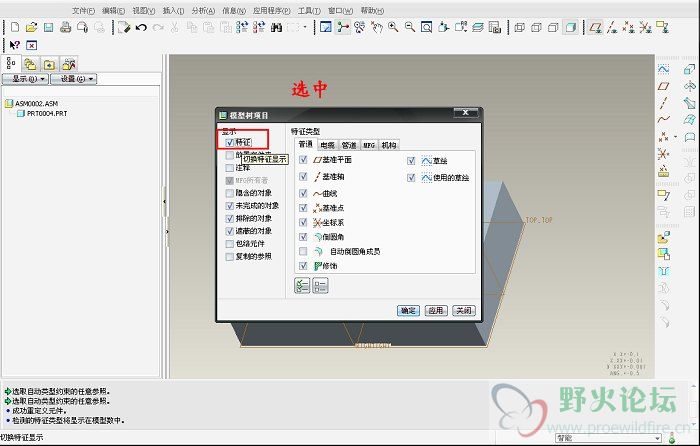This screenshot has height=446, width=700.
Task: Uncheck the 未完成的对象 checkbox
Action: [229, 206]
